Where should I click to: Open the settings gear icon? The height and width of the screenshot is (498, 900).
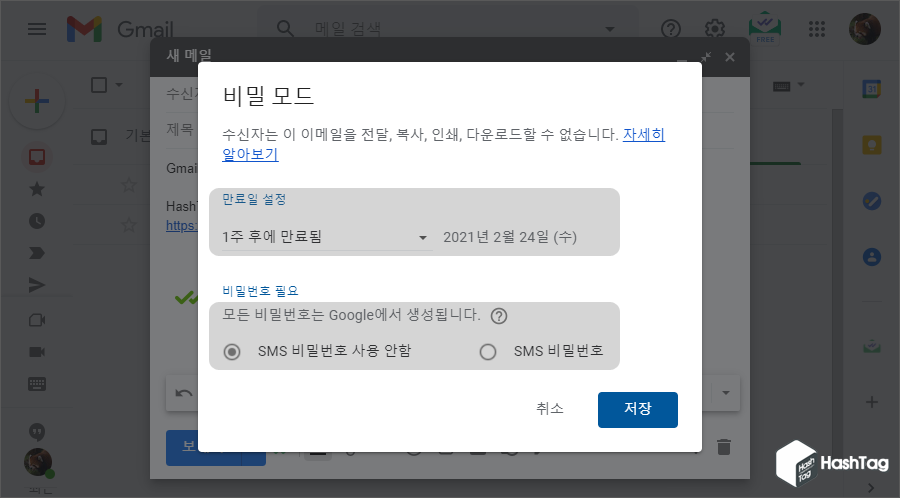click(715, 29)
